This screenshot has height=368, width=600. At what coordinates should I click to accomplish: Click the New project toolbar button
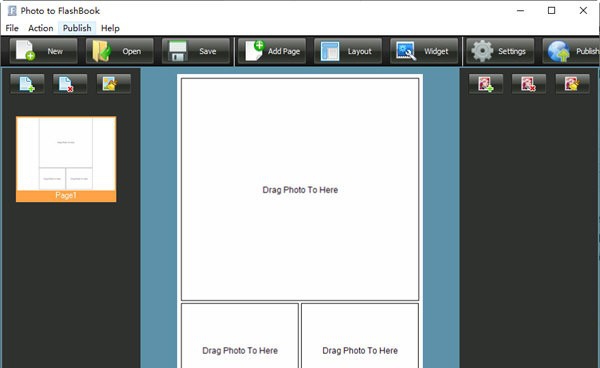[x=43, y=51]
